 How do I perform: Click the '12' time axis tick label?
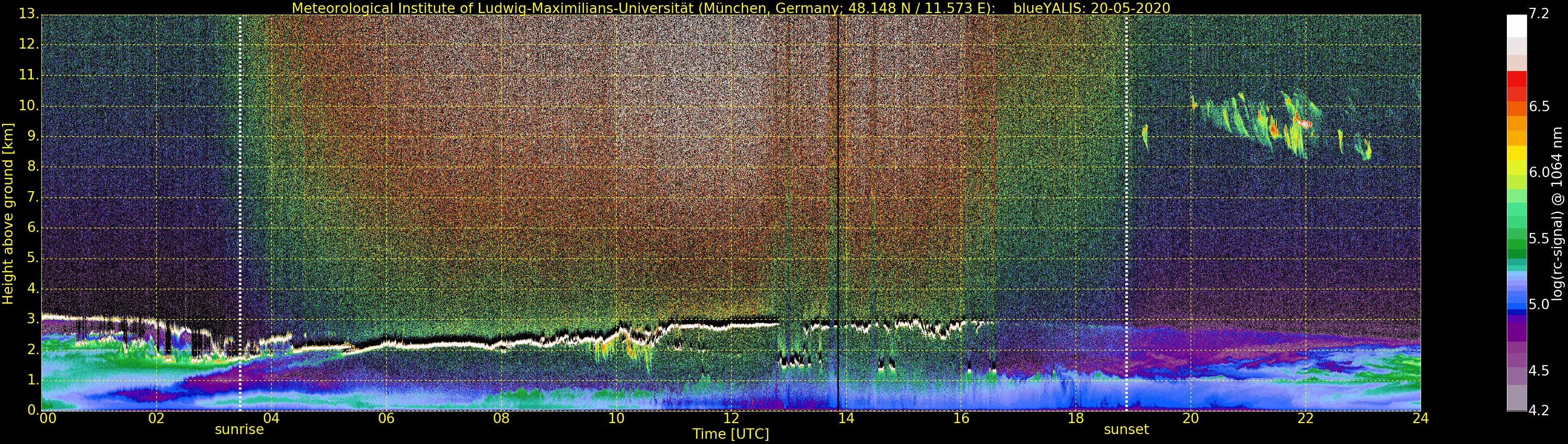point(731,418)
